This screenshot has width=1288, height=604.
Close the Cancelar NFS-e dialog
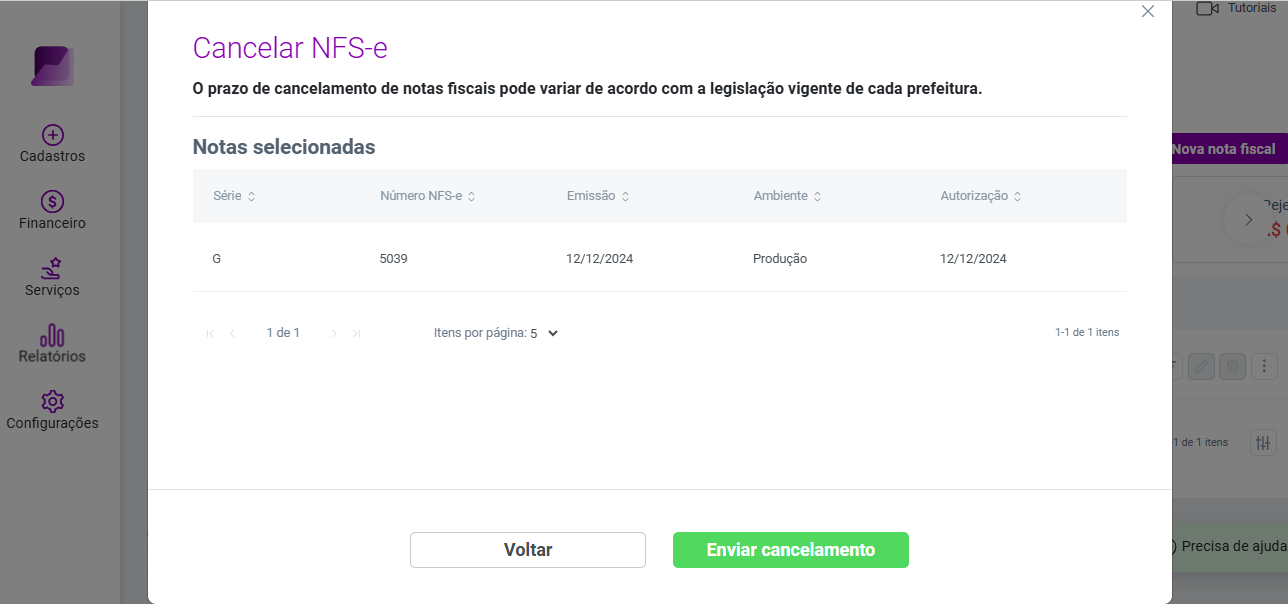1148,12
